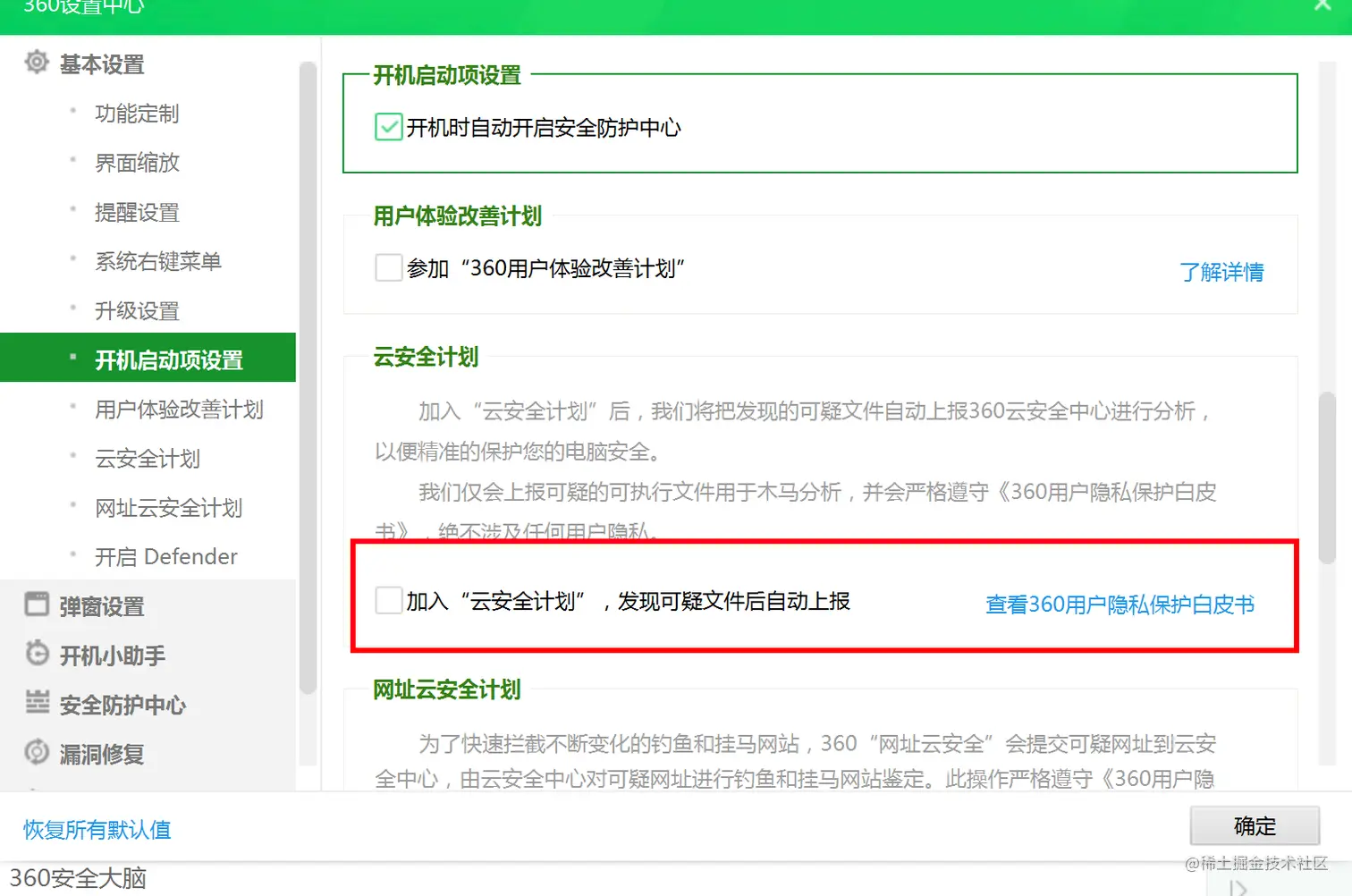This screenshot has height=896, width=1352.
Task: Expand 漏洞修复 category
Action: click(102, 754)
